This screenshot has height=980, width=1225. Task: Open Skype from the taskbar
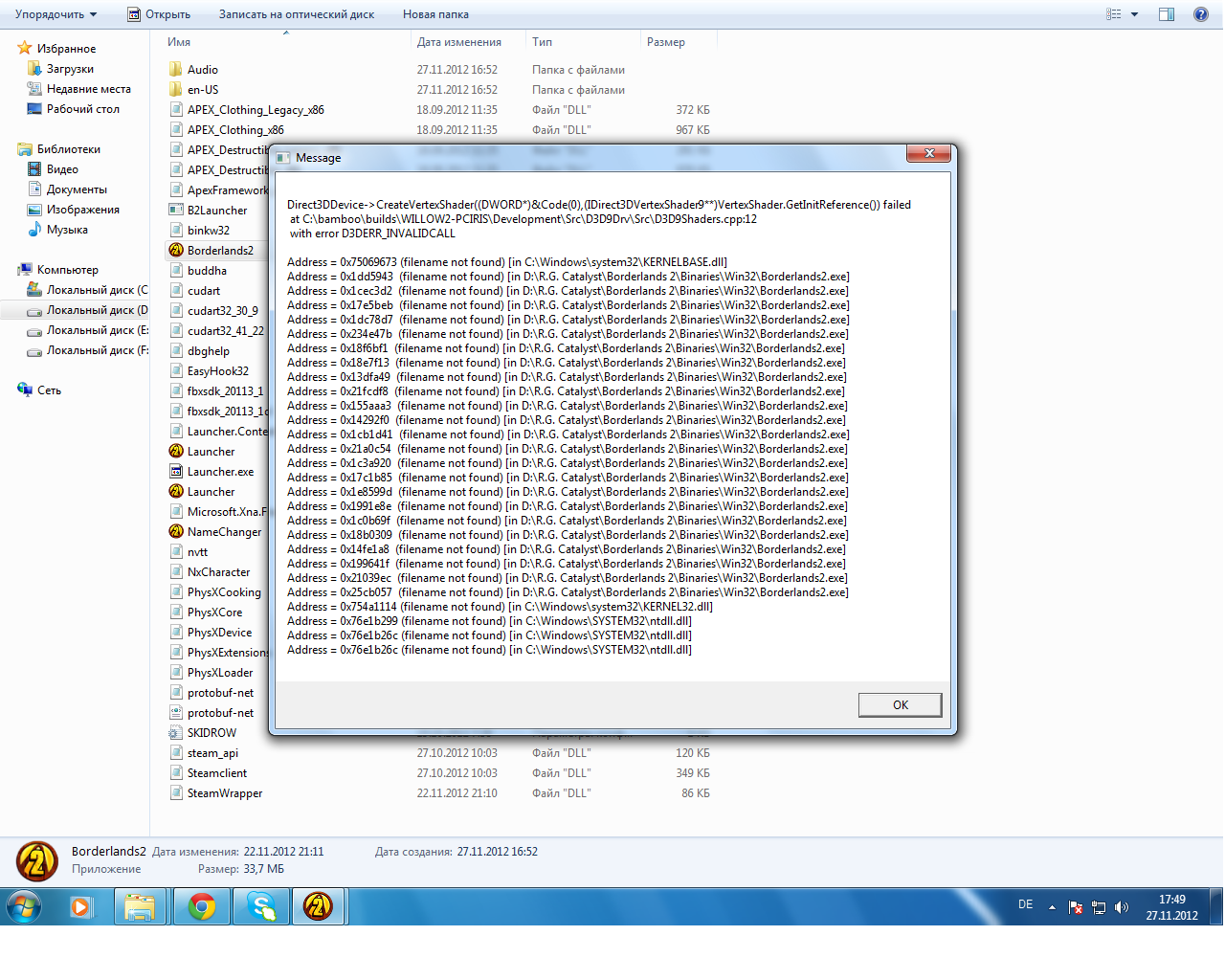(x=260, y=905)
